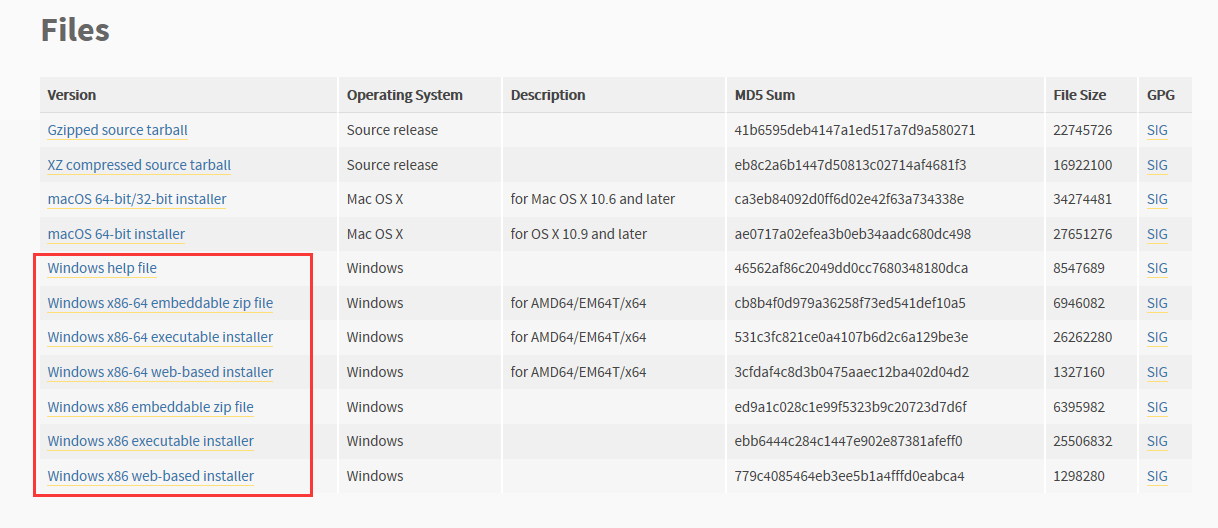This screenshot has height=528, width=1218.
Task: Download Windows x86 embeddable zip file
Action: 150,407
